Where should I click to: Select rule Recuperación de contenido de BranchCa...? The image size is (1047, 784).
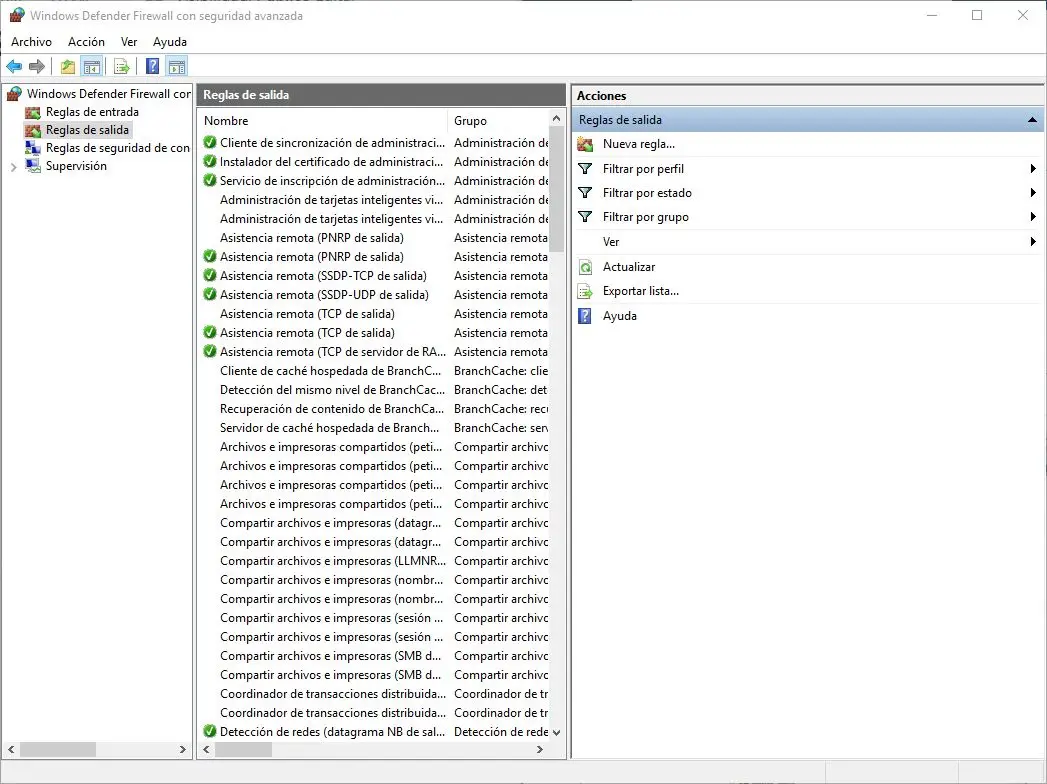coord(332,409)
